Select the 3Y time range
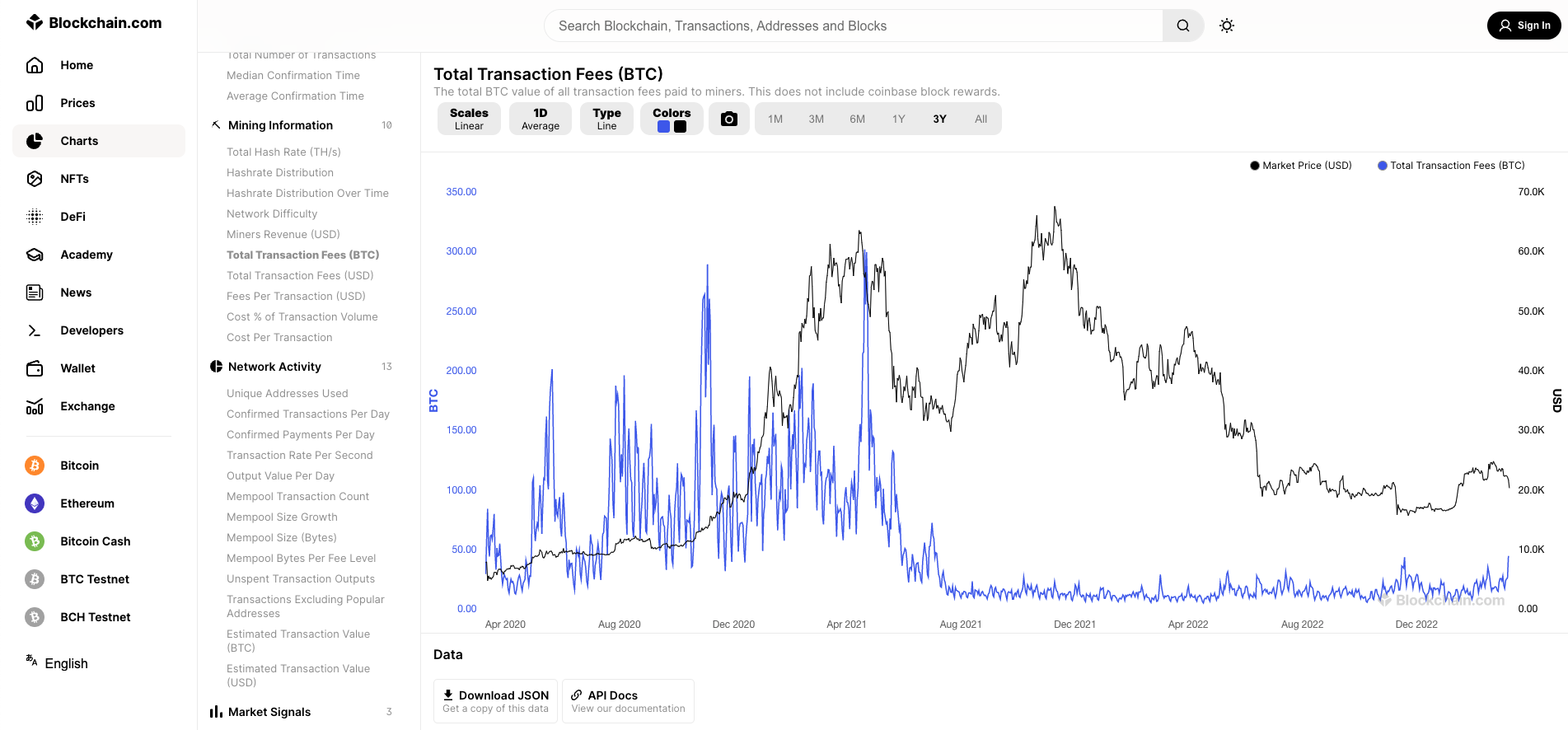The width and height of the screenshot is (1568, 730). [940, 119]
